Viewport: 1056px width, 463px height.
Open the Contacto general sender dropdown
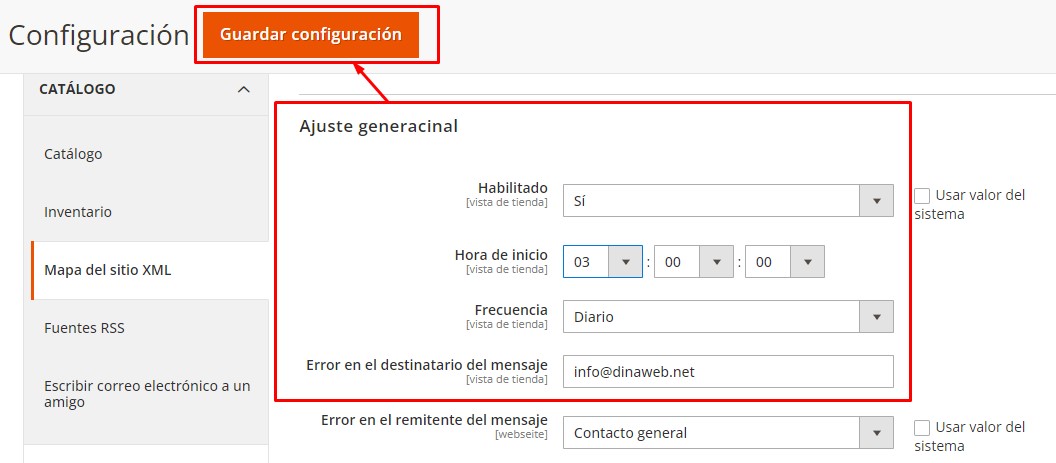click(727, 433)
